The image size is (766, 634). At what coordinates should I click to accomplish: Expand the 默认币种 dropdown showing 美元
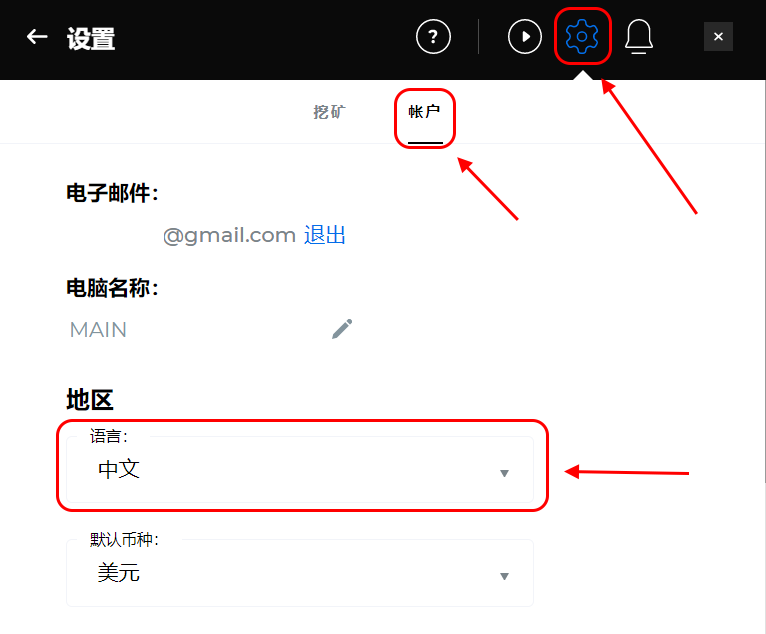[x=299, y=573]
